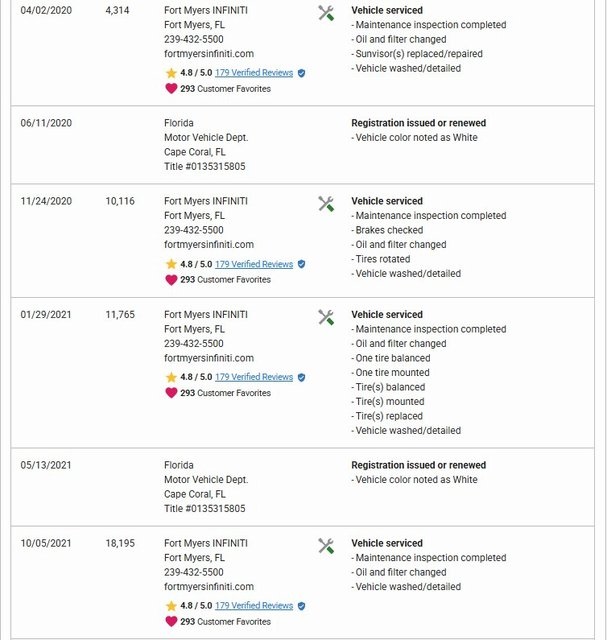
Task: View 179 Verified Reviews for the 01/29/2021 service
Action: (254, 377)
